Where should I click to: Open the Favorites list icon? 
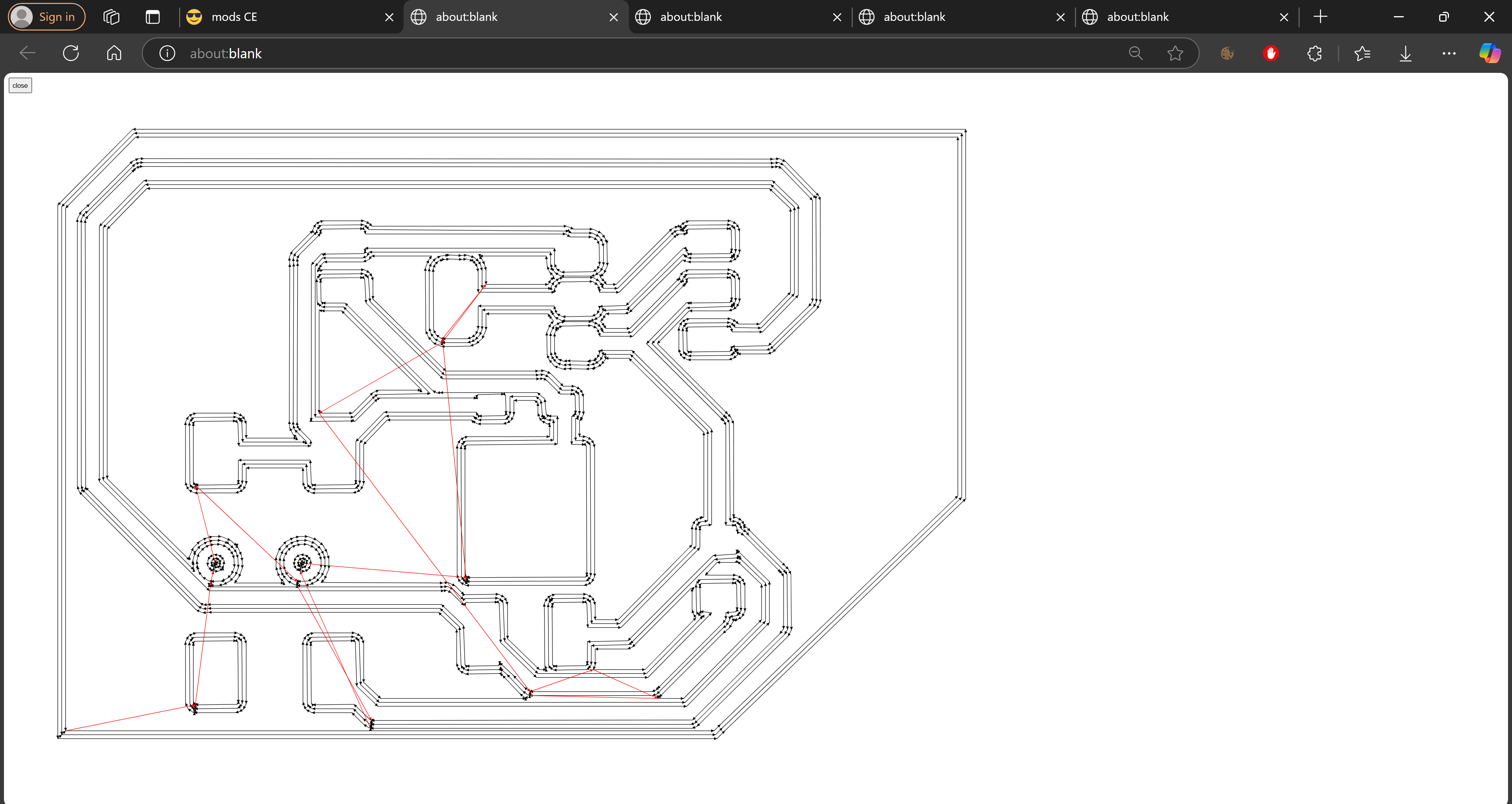[1362, 54]
